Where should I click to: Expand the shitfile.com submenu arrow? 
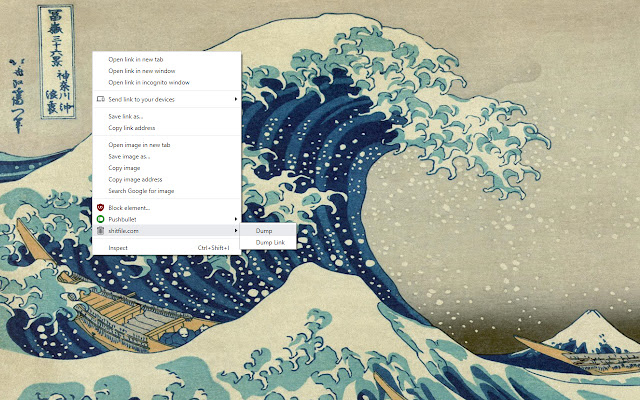pos(236,231)
